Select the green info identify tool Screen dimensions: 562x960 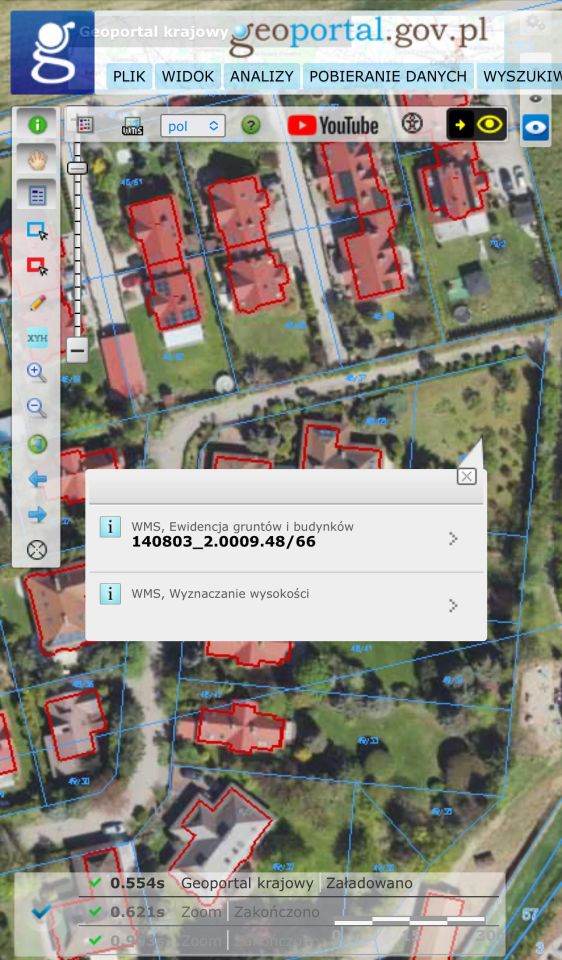coord(37,126)
